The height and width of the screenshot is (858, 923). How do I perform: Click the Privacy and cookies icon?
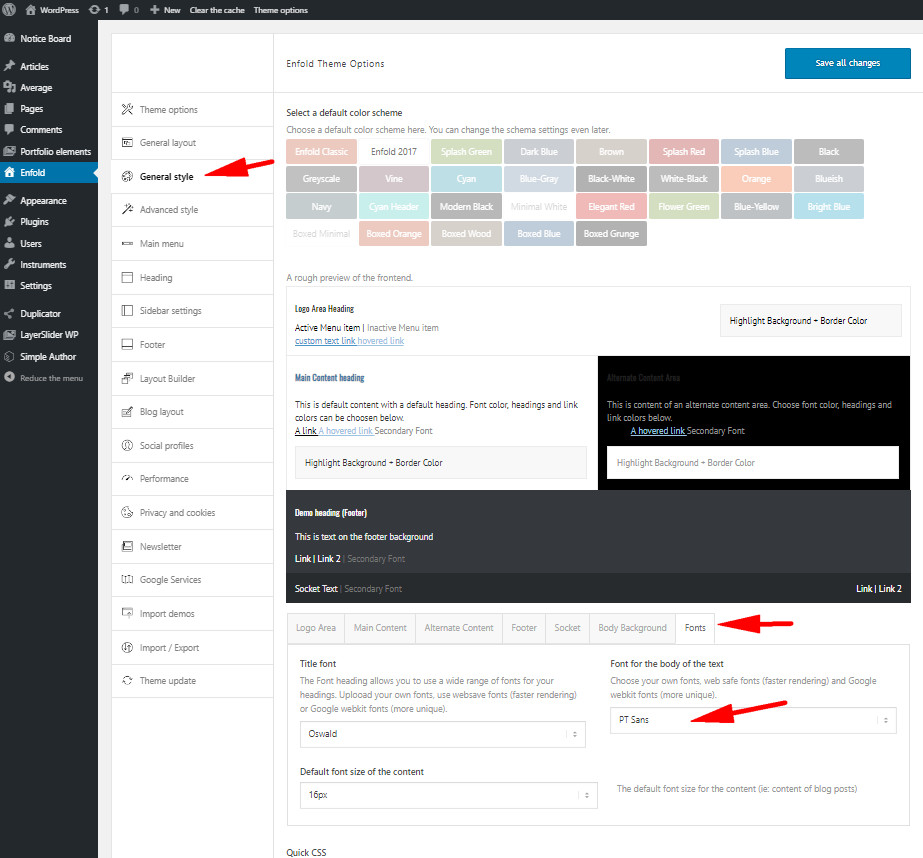[127, 513]
